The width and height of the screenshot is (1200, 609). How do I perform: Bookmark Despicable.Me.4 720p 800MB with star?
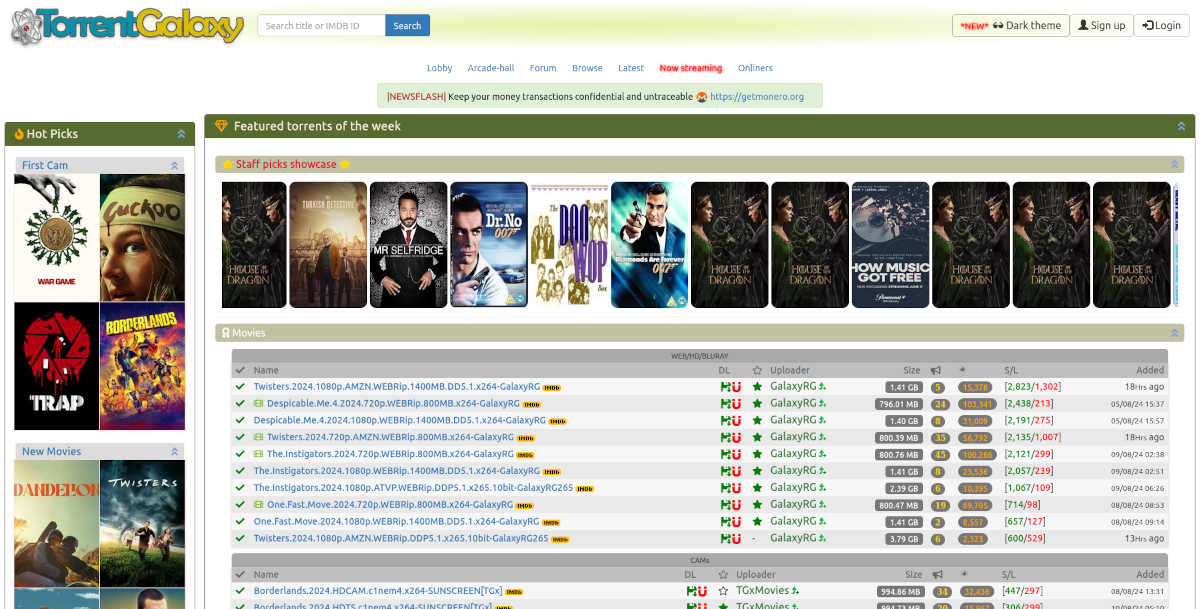tap(757, 403)
